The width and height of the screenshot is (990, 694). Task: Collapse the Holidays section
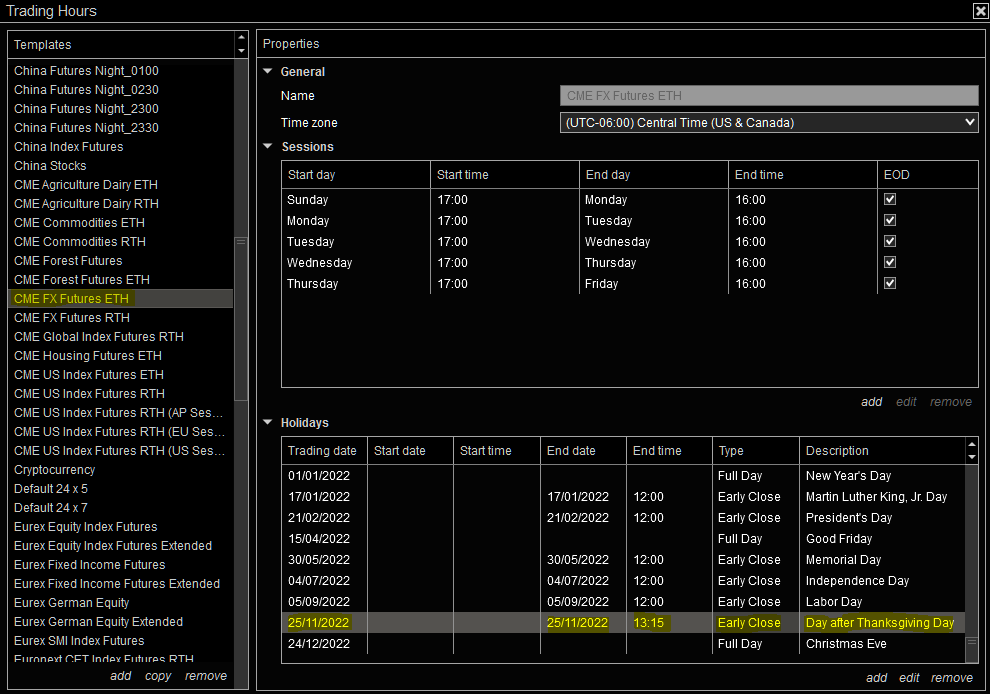[268, 423]
